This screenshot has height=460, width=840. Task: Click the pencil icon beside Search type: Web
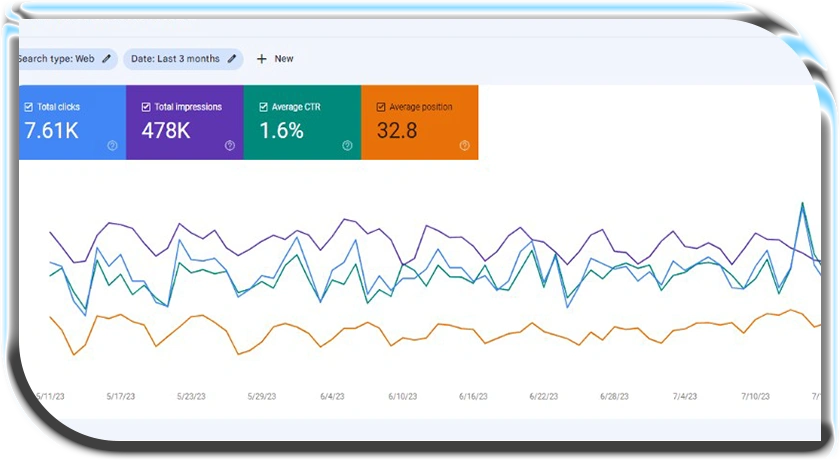pos(107,59)
